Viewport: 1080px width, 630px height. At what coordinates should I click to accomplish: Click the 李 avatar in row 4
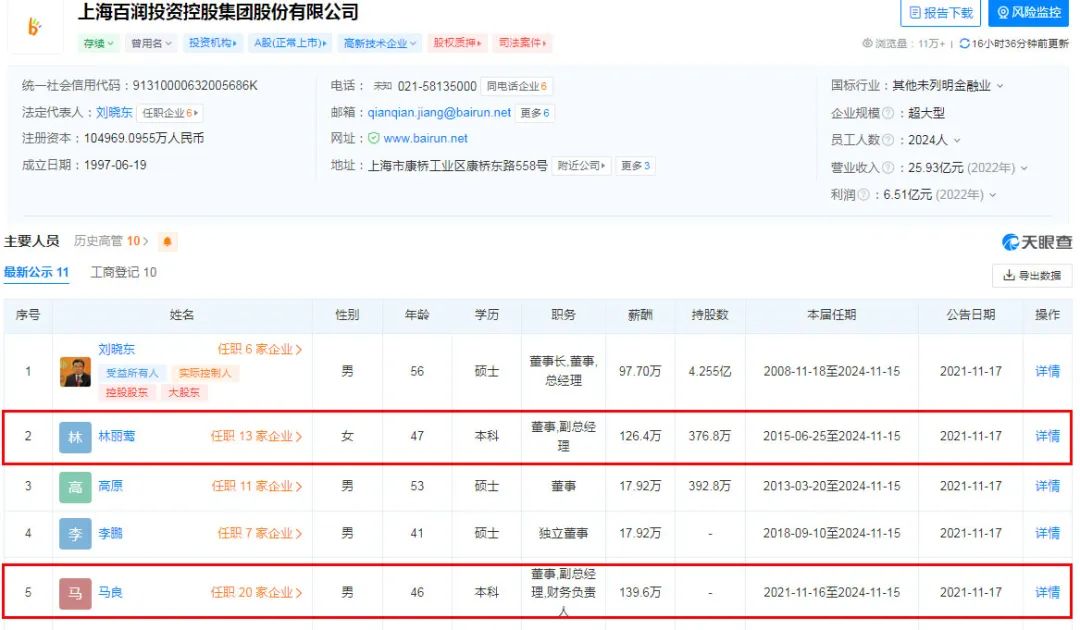(x=75, y=534)
